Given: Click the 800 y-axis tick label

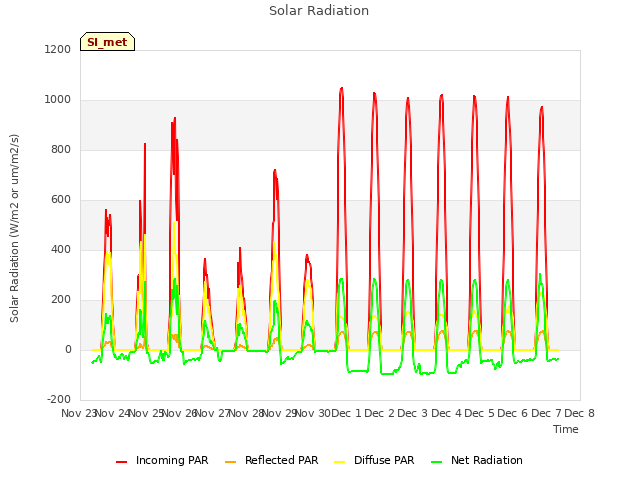Looking at the screenshot, I should 61,150.
